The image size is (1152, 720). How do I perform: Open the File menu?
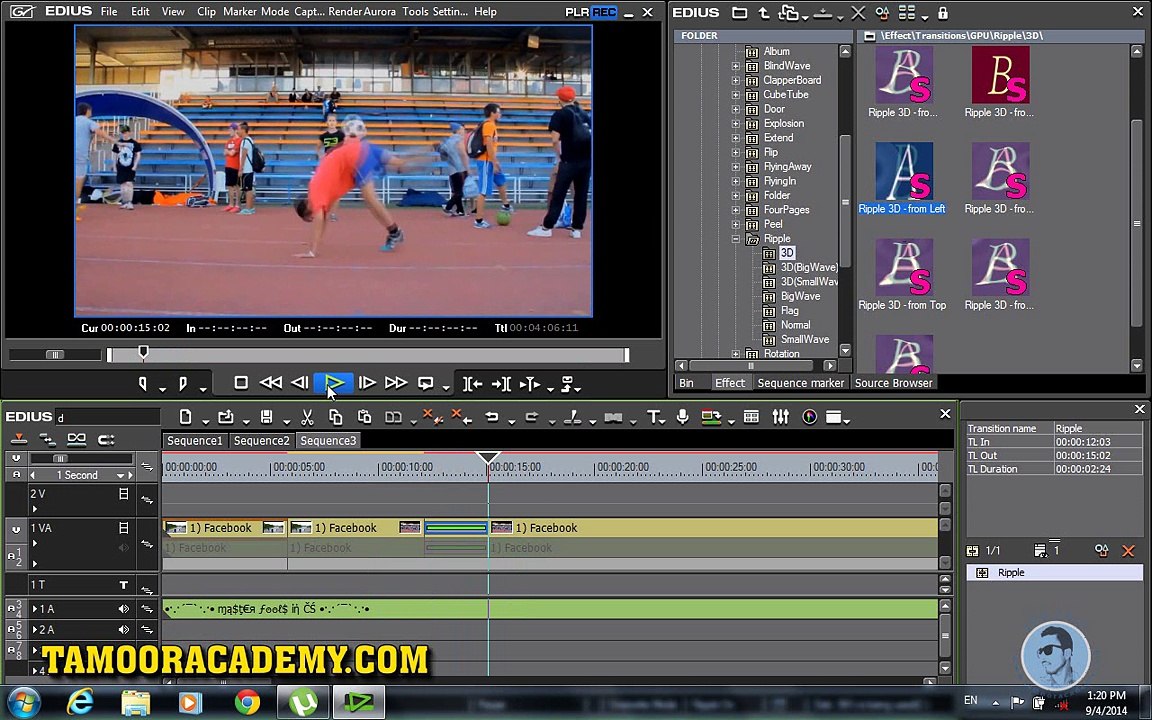click(109, 12)
